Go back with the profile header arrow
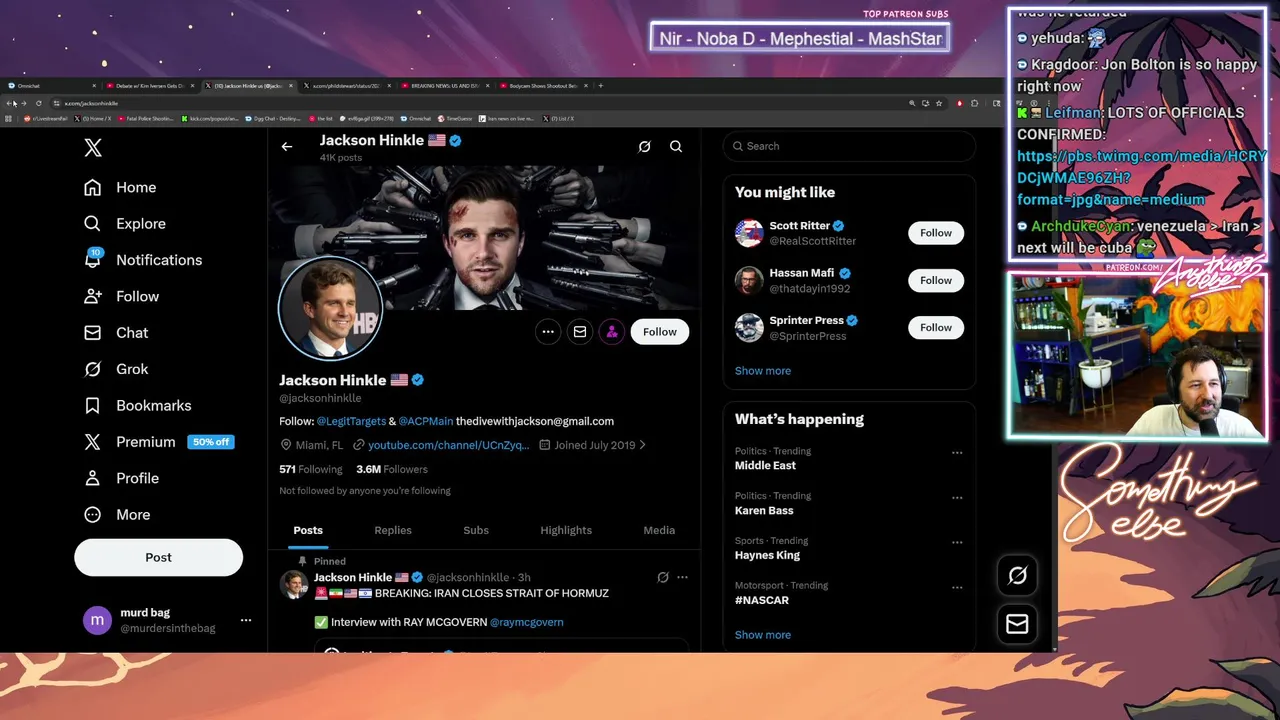1280x720 pixels. coord(287,146)
